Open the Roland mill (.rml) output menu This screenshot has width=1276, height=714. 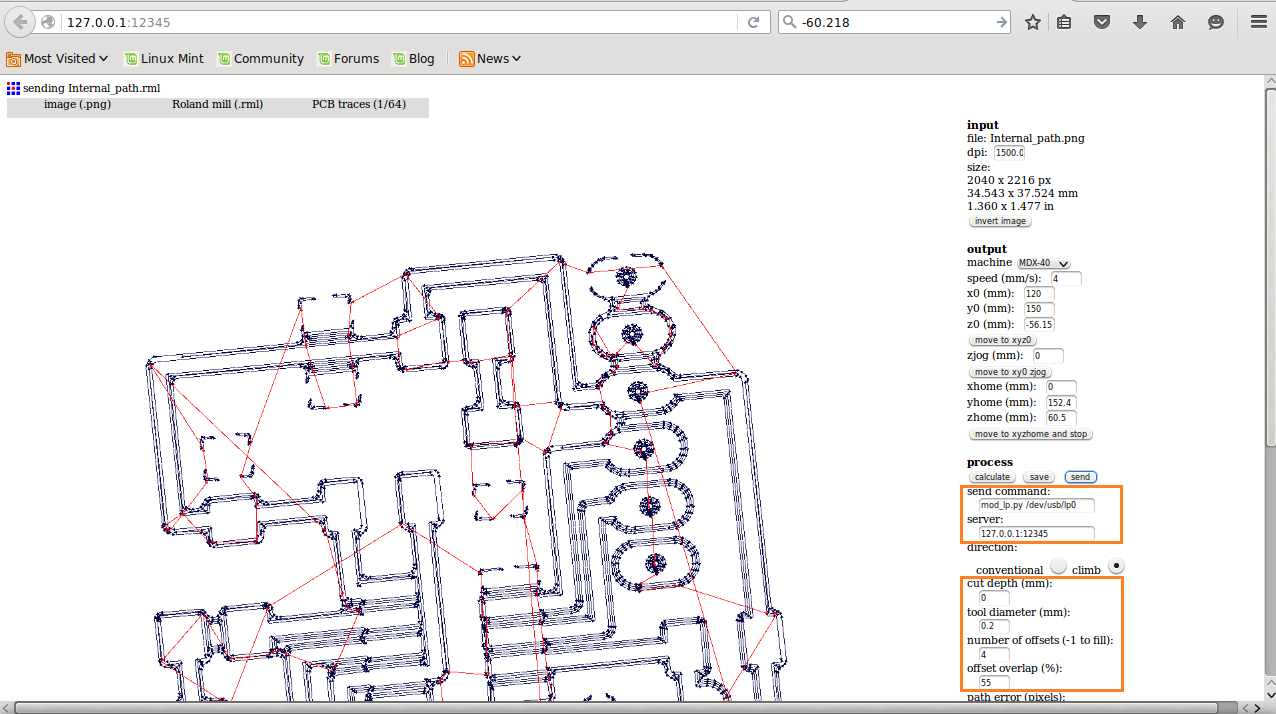(x=217, y=104)
